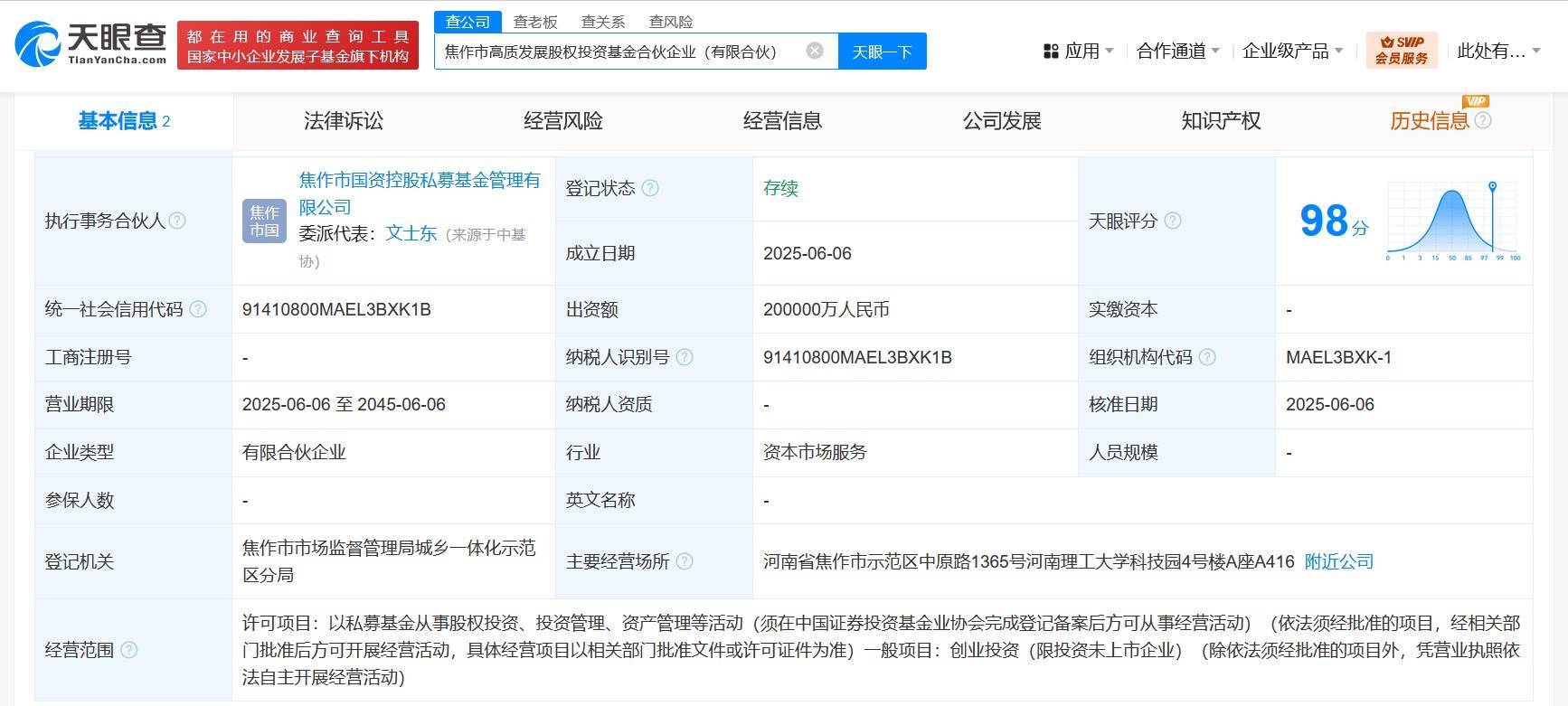Screen dimensions: 1568x706
Task: Click 资本市场服务 industry value
Action: (815, 452)
